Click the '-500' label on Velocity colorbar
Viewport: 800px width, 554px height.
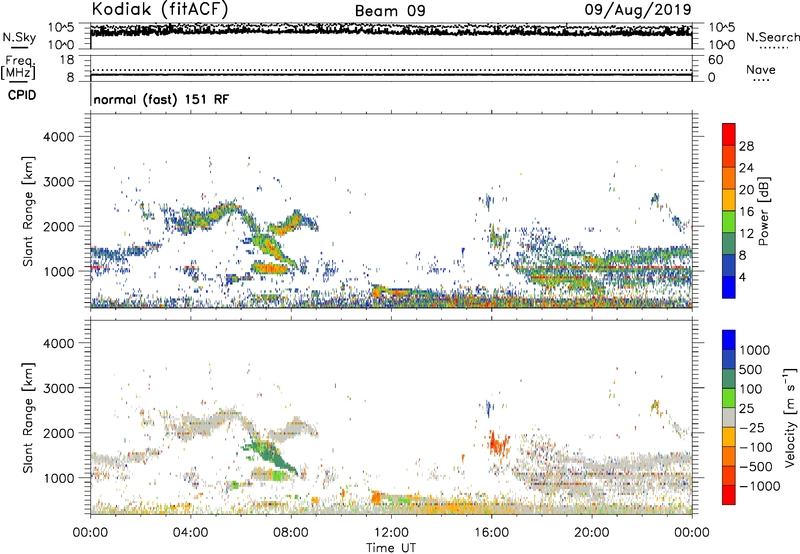(x=756, y=467)
